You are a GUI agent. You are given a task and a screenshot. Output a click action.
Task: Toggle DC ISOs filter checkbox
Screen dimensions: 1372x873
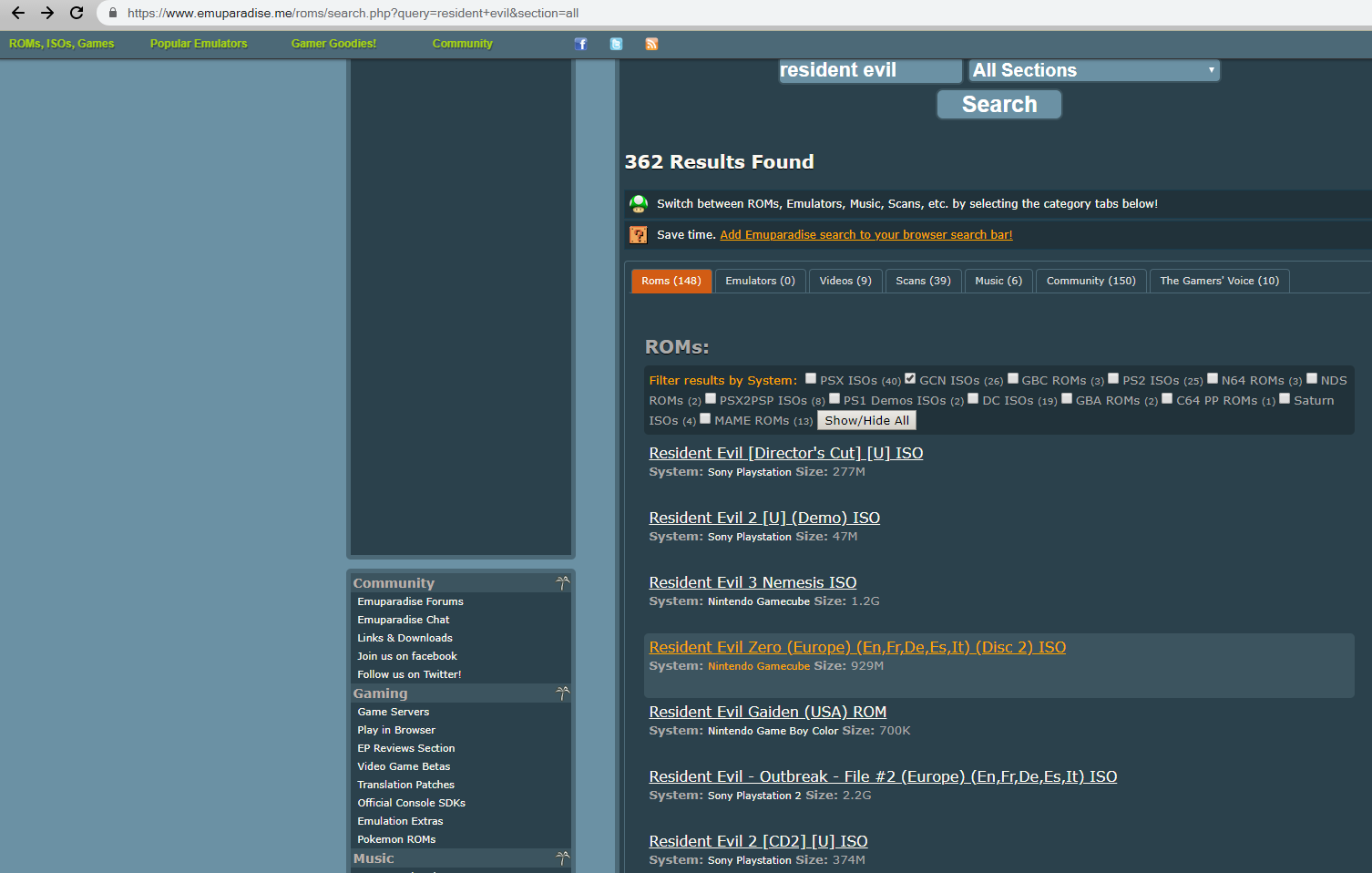click(x=973, y=398)
